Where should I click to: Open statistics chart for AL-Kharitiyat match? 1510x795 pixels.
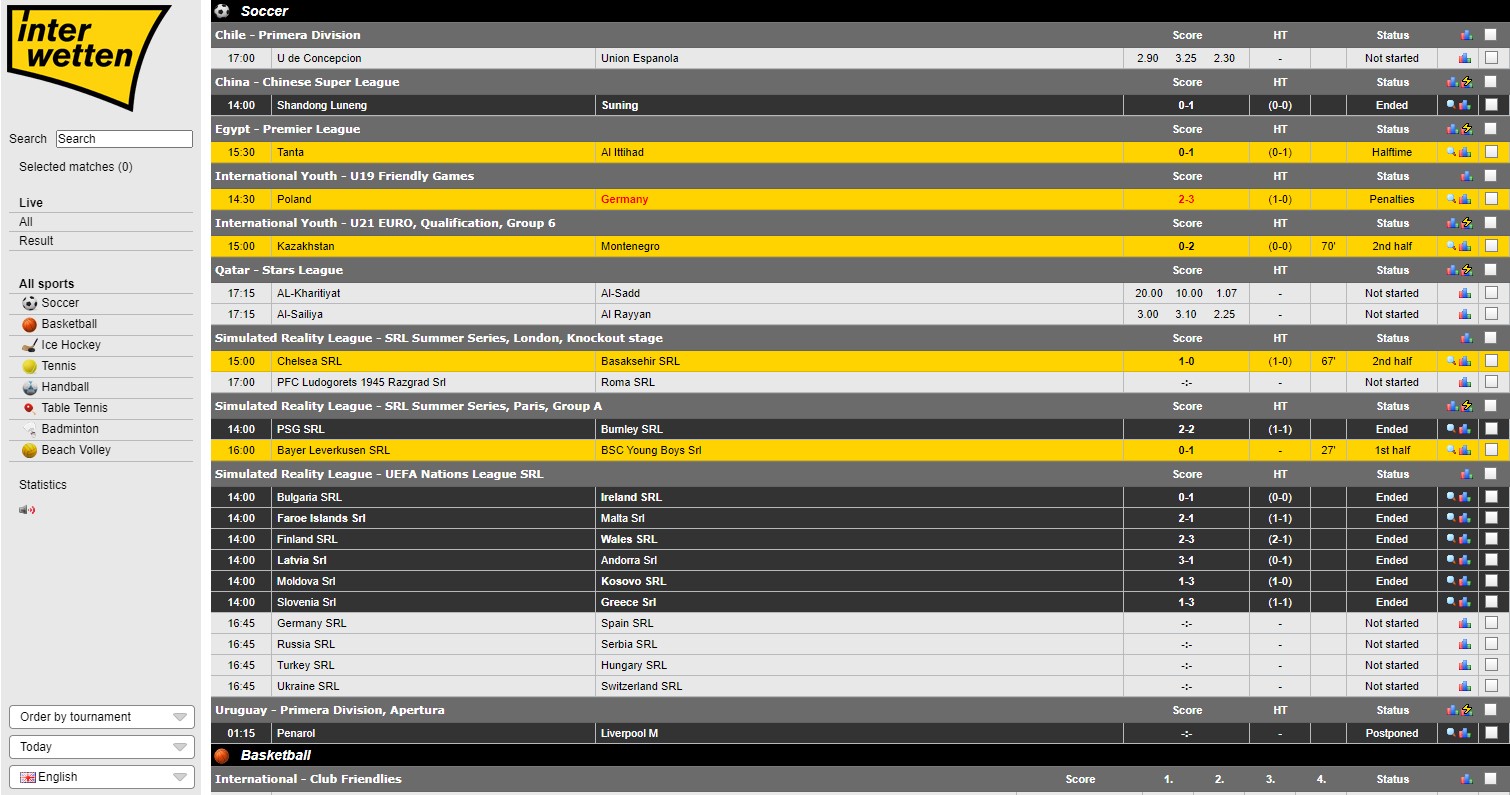(1465, 293)
